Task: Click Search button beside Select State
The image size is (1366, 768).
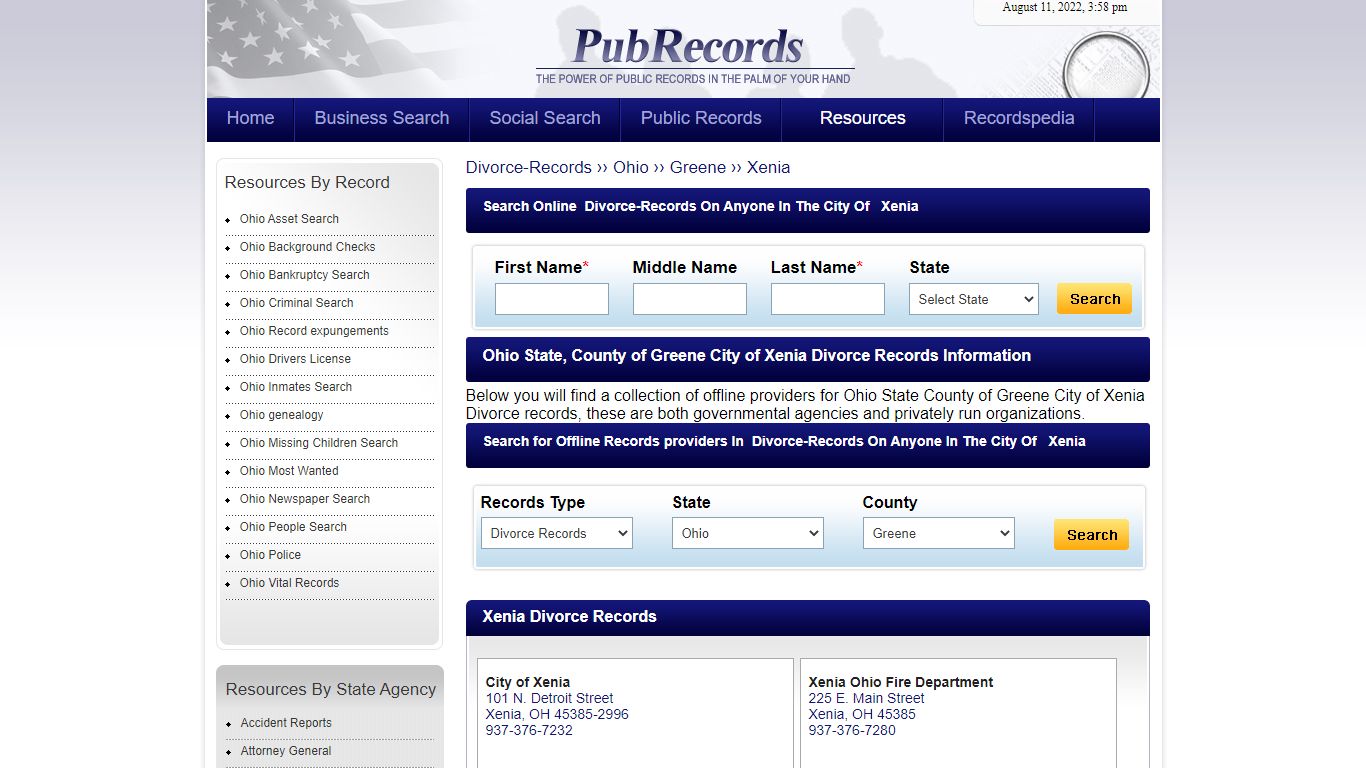Action: tap(1095, 299)
